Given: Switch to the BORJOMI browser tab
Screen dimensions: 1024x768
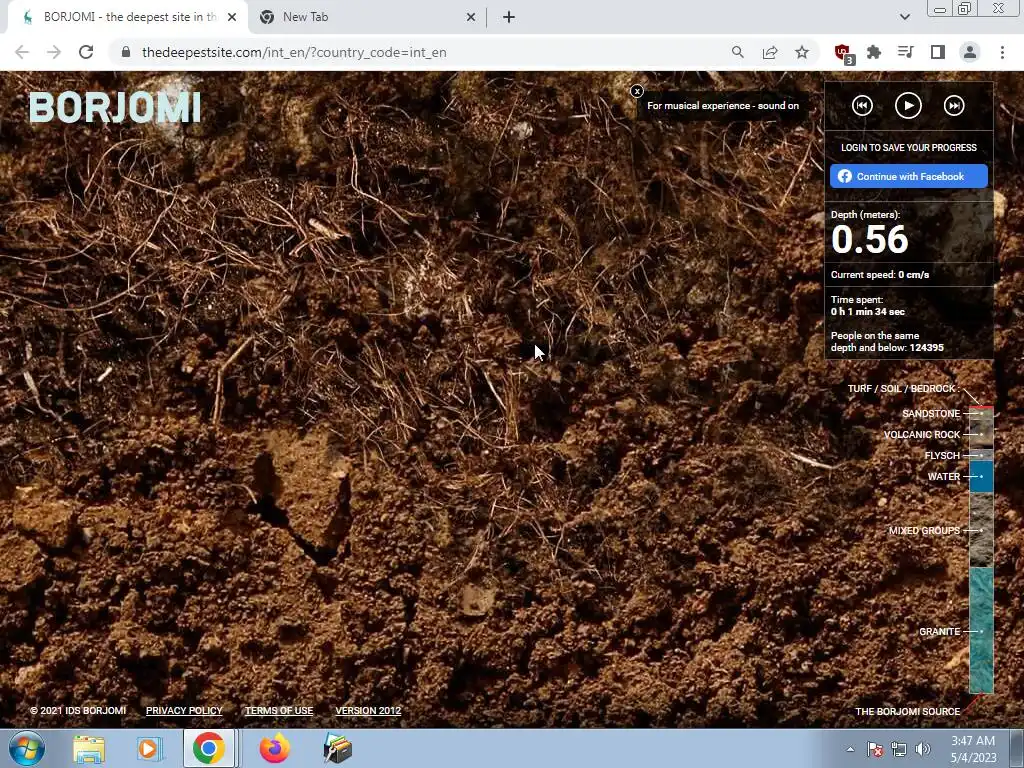Looking at the screenshot, I should pos(127,17).
